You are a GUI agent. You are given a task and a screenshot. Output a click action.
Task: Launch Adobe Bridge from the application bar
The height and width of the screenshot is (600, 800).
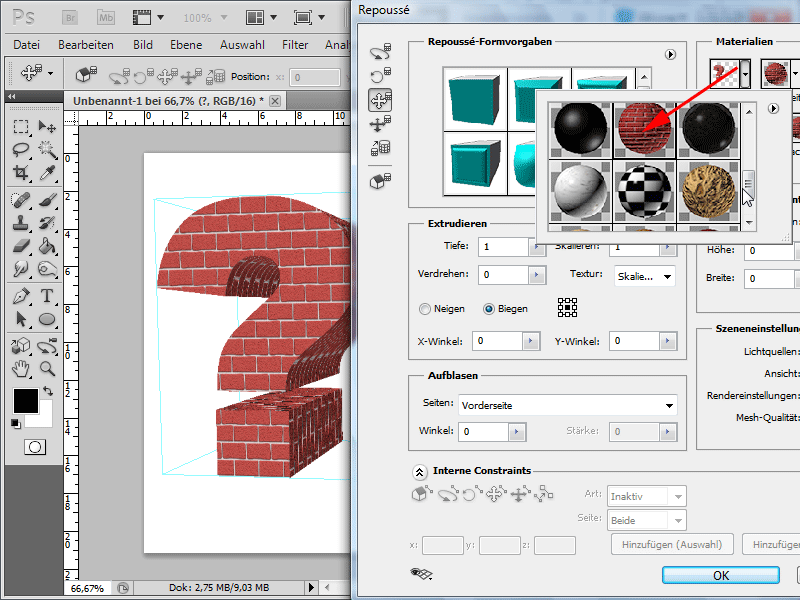coord(70,18)
